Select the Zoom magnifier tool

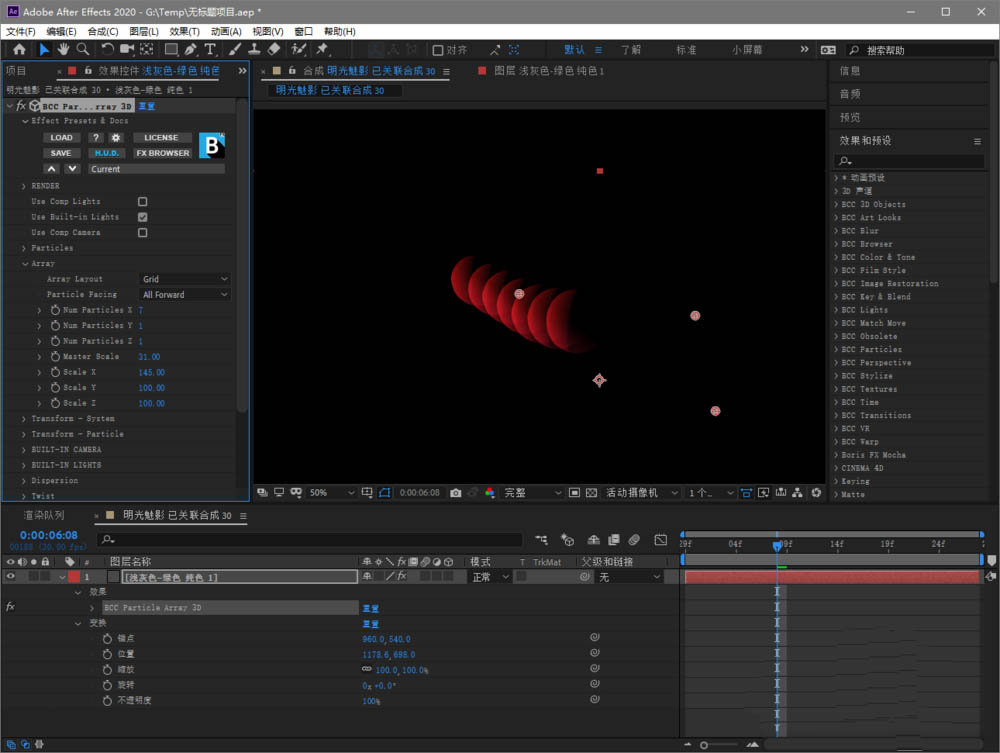pos(83,49)
